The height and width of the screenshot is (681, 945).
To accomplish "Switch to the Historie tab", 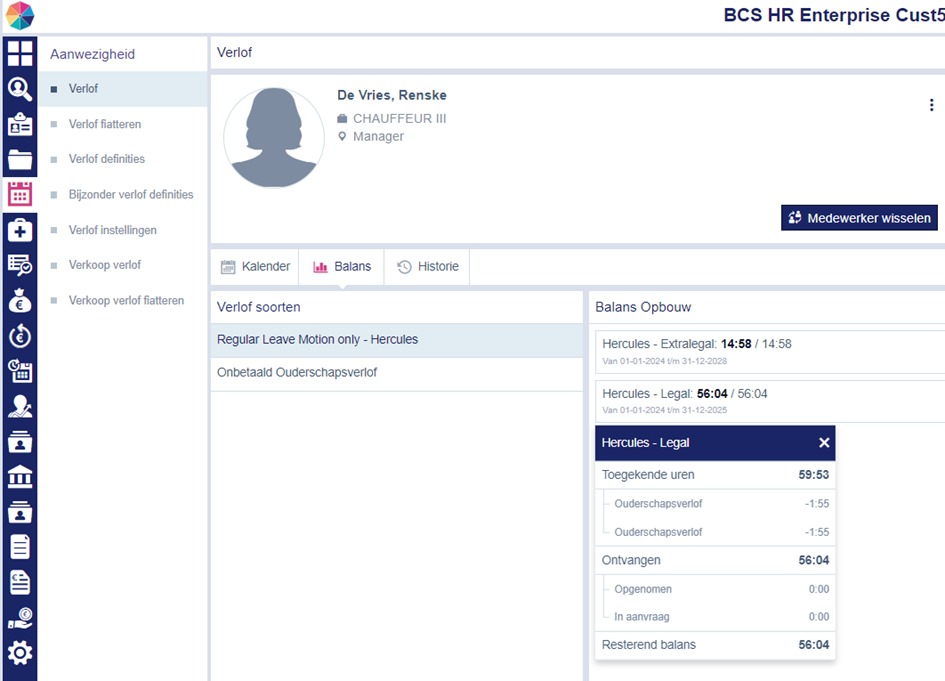I will [427, 266].
